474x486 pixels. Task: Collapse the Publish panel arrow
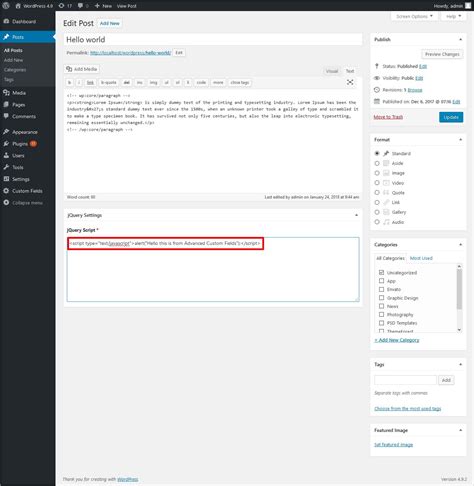coord(460,39)
